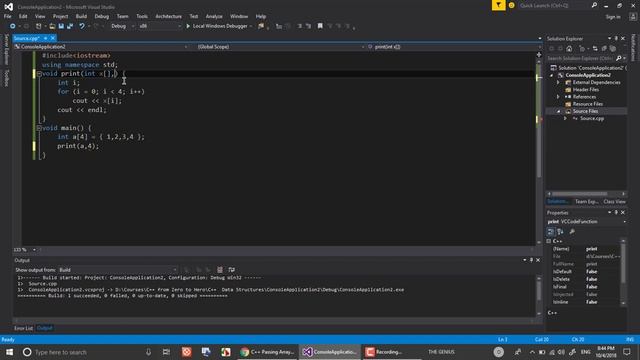Toggle Word Wrap icon in Output toolbar
Screen dimensions: 640x360
tap(231, 270)
